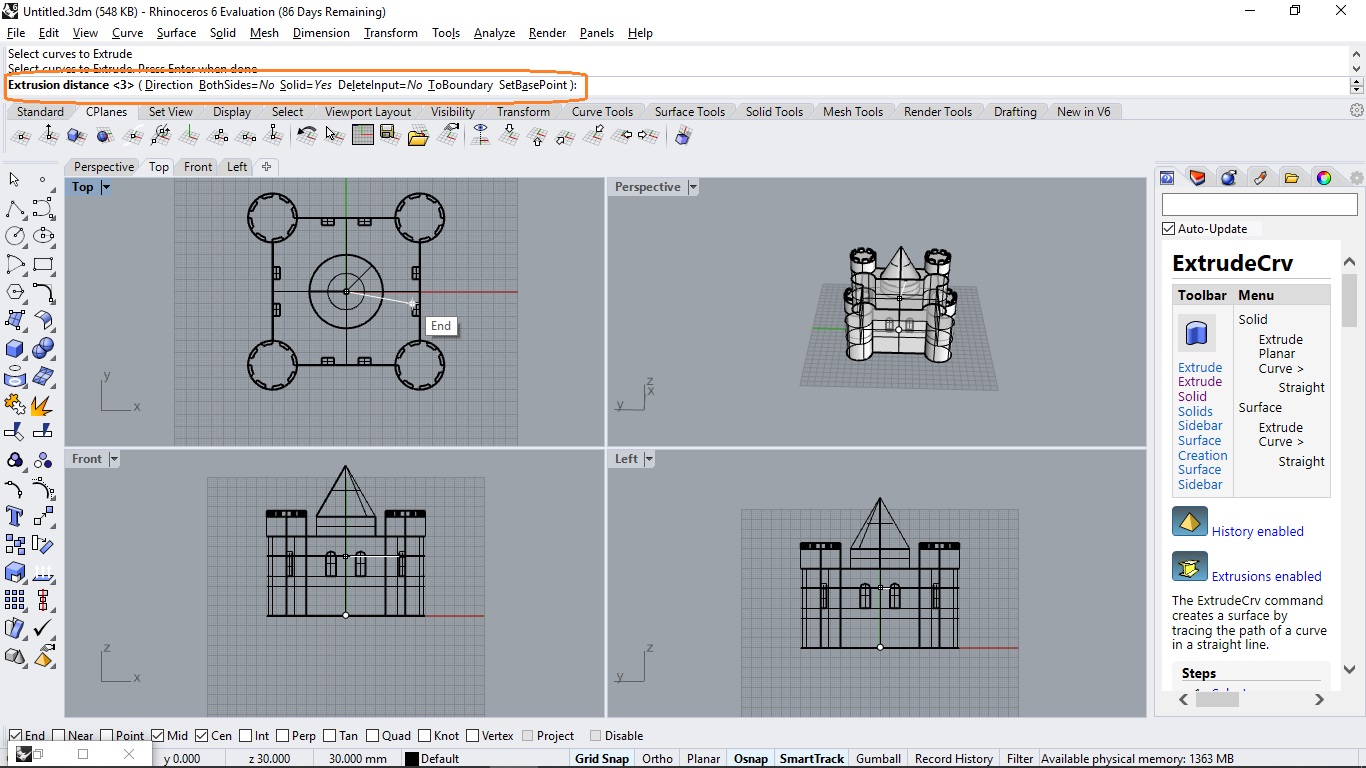Click the BothSides=No command option

236,85
